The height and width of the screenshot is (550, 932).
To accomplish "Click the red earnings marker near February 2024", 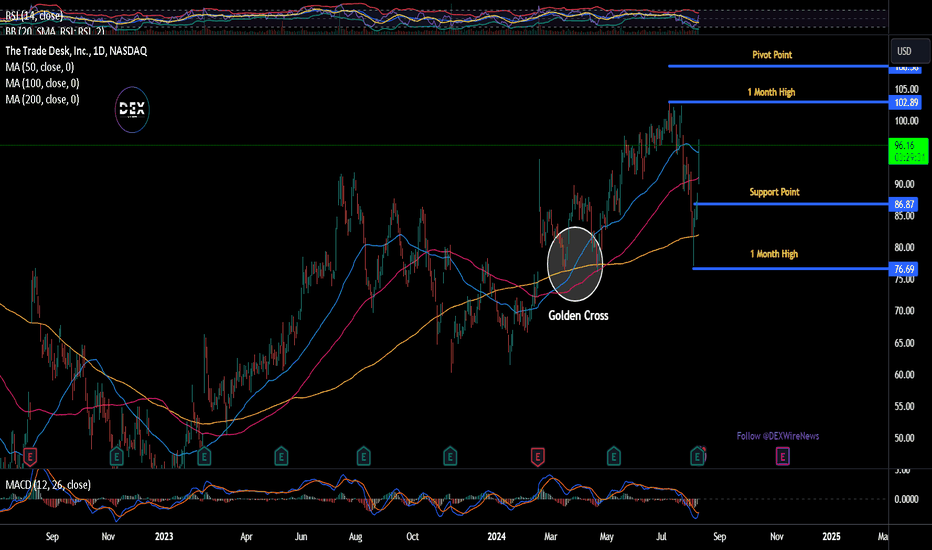I will 537,457.
